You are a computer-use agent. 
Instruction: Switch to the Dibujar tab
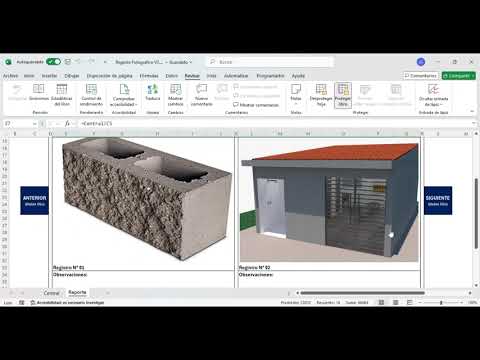pyautogui.click(x=72, y=76)
